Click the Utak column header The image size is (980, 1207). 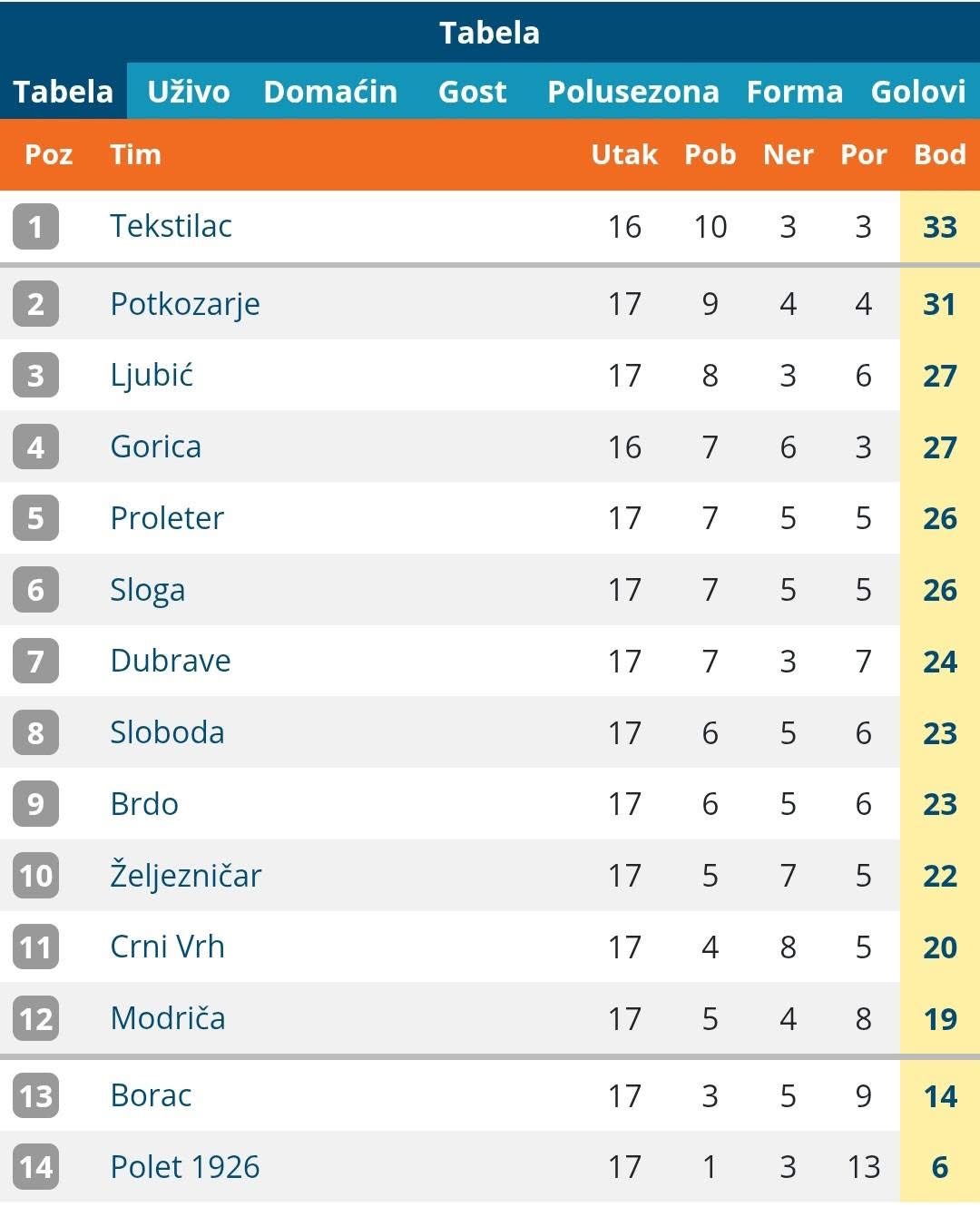tap(624, 154)
